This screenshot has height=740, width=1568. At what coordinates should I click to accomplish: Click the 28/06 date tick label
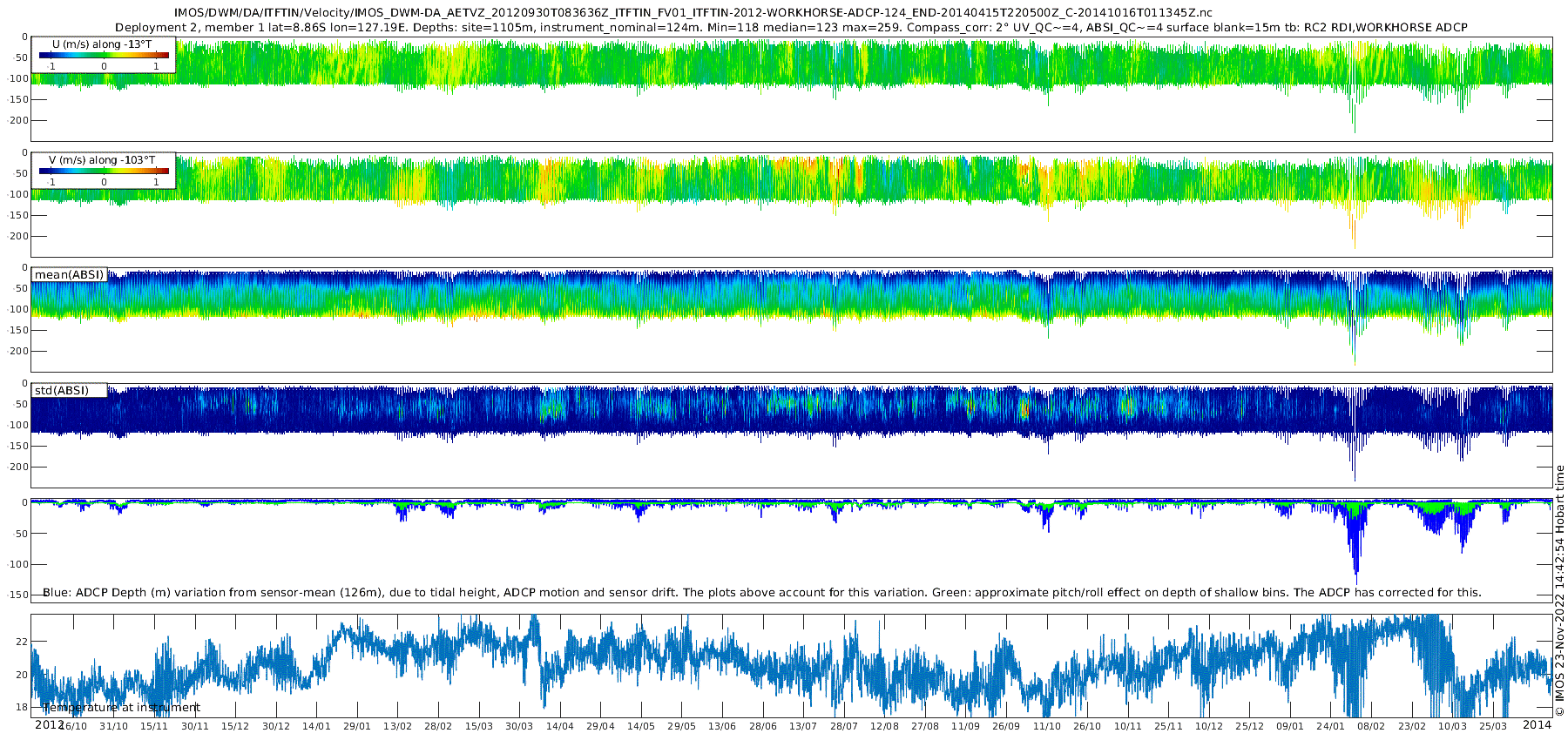pyautogui.click(x=763, y=727)
